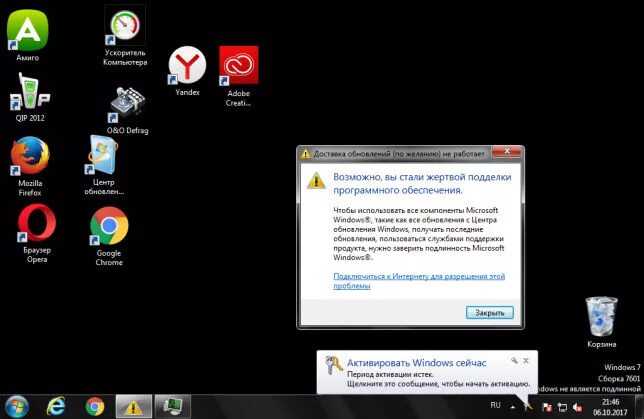The width and height of the screenshot is (644, 419).
Task: Open Центр обновления desktop shortcut
Action: click(x=104, y=165)
